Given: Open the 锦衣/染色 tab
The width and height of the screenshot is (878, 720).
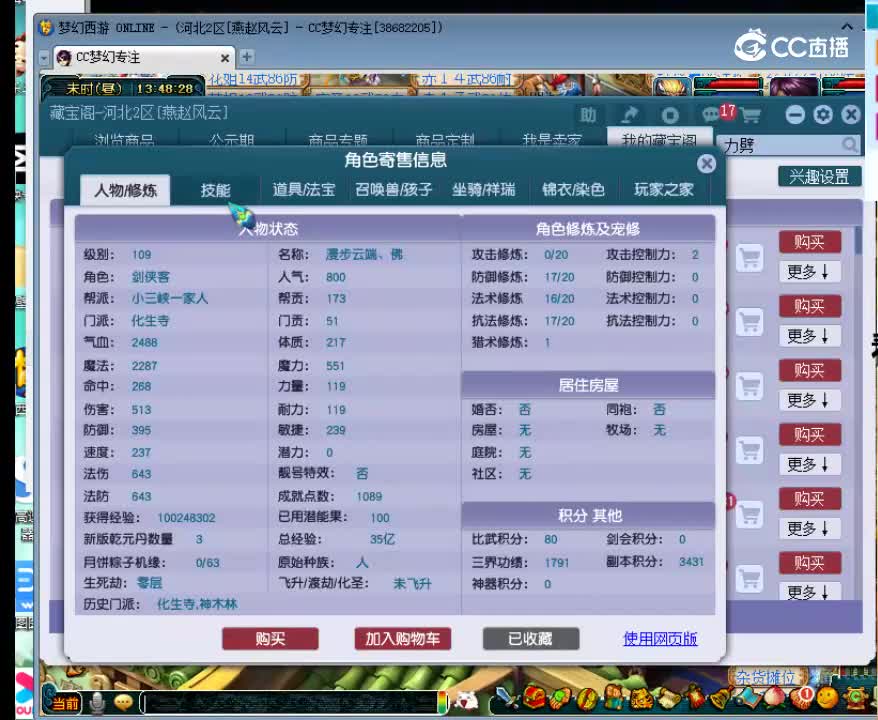Looking at the screenshot, I should point(573,190).
